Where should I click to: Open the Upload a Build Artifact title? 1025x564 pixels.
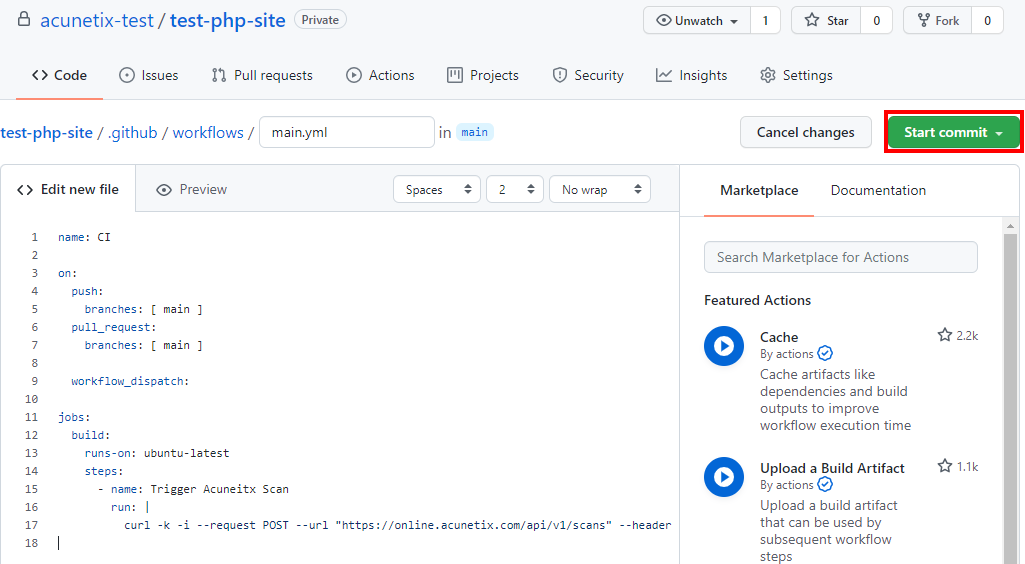(832, 468)
